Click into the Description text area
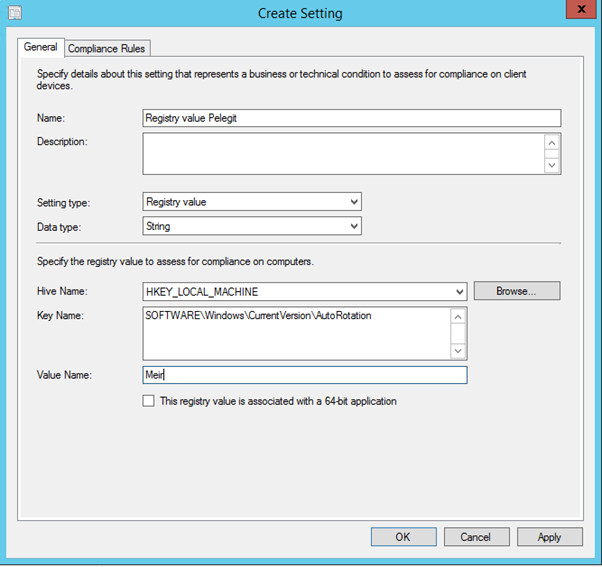 (343, 154)
